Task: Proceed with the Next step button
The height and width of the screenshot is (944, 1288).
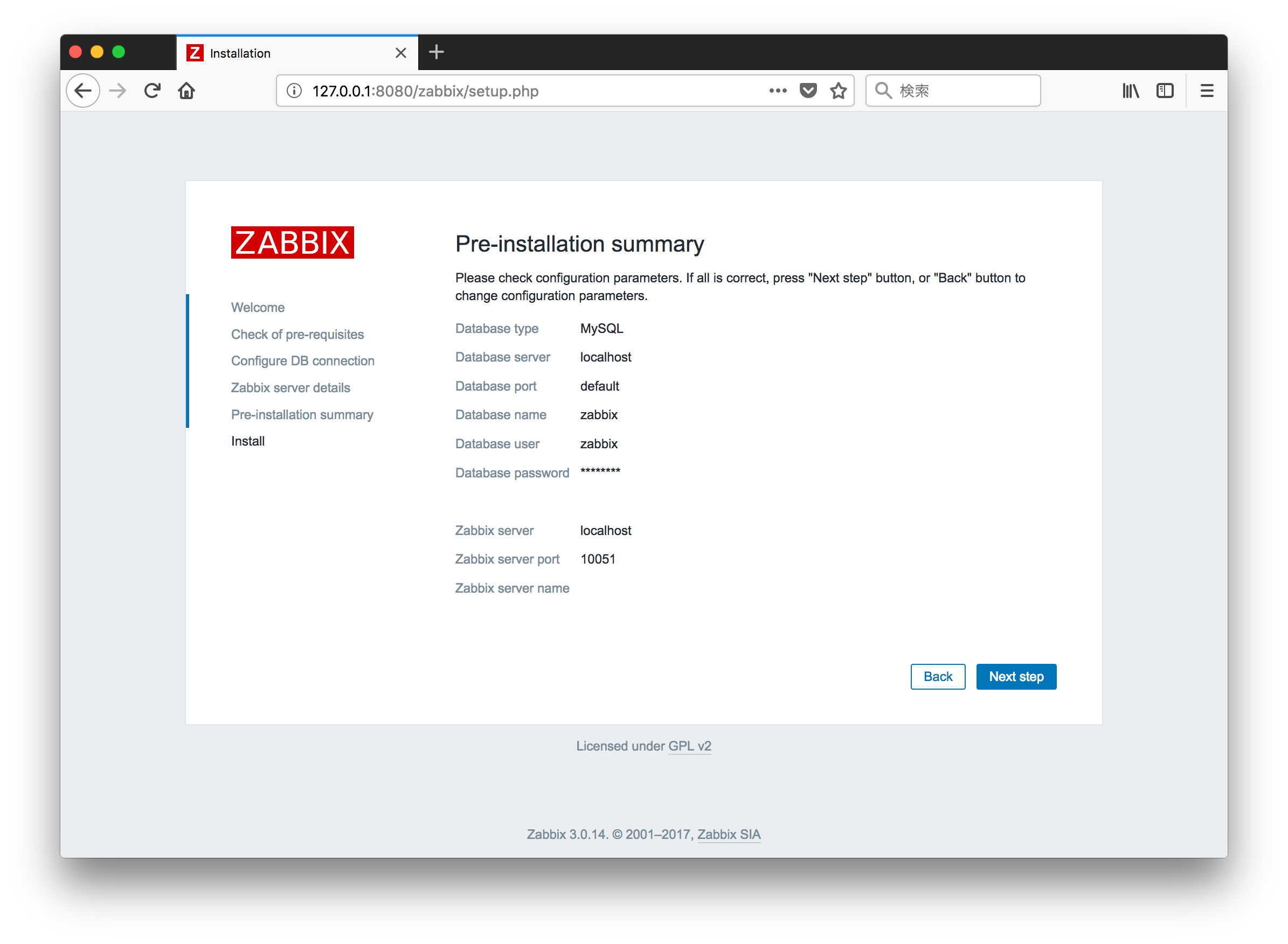Action: pos(1016,677)
